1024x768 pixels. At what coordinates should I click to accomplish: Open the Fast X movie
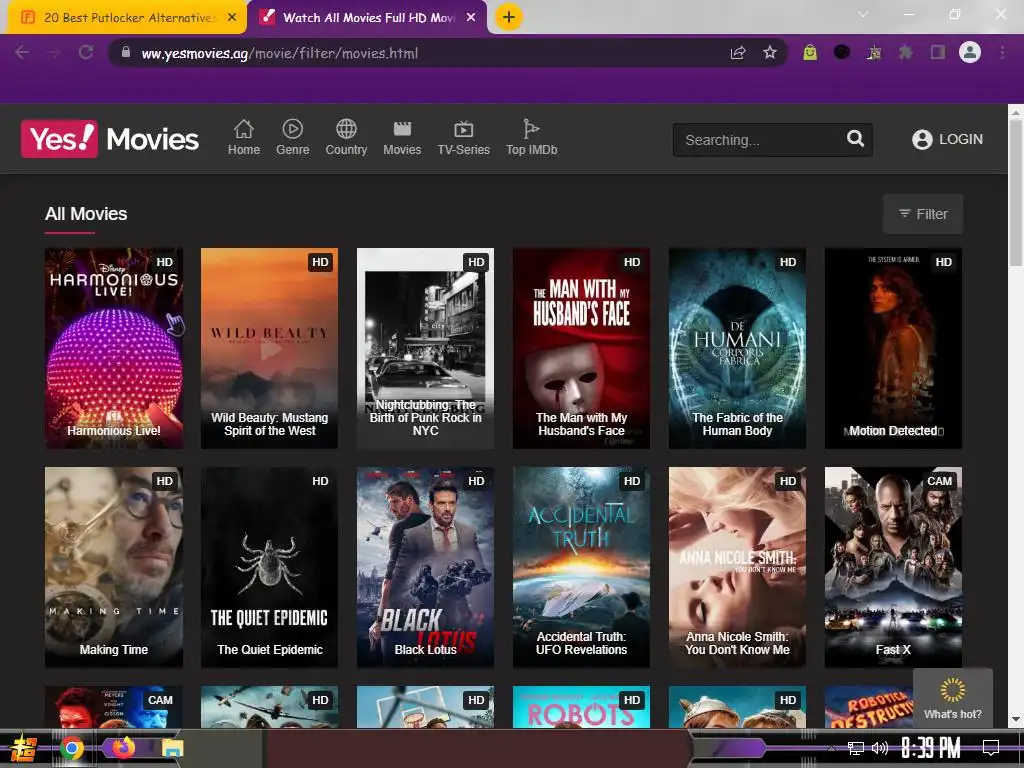893,567
